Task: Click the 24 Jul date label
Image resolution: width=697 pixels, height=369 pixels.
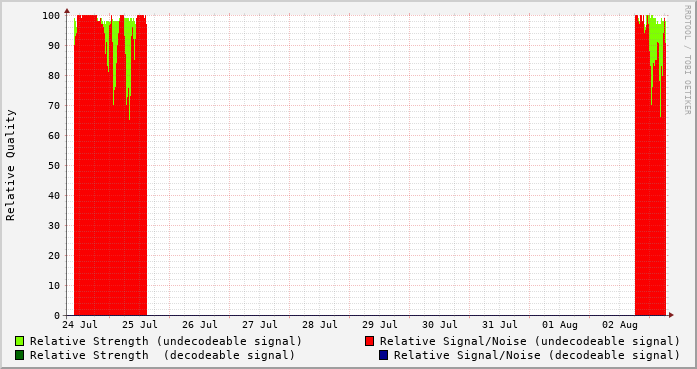Action: 80,325
